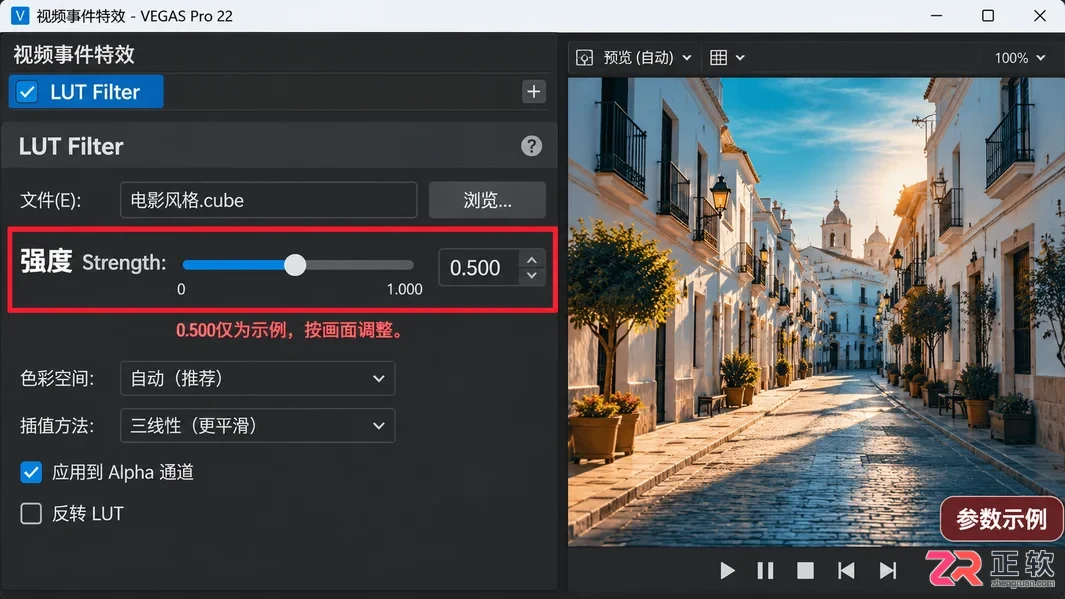Jump to the previous frame start
This screenshot has height=599, width=1065.
(846, 570)
